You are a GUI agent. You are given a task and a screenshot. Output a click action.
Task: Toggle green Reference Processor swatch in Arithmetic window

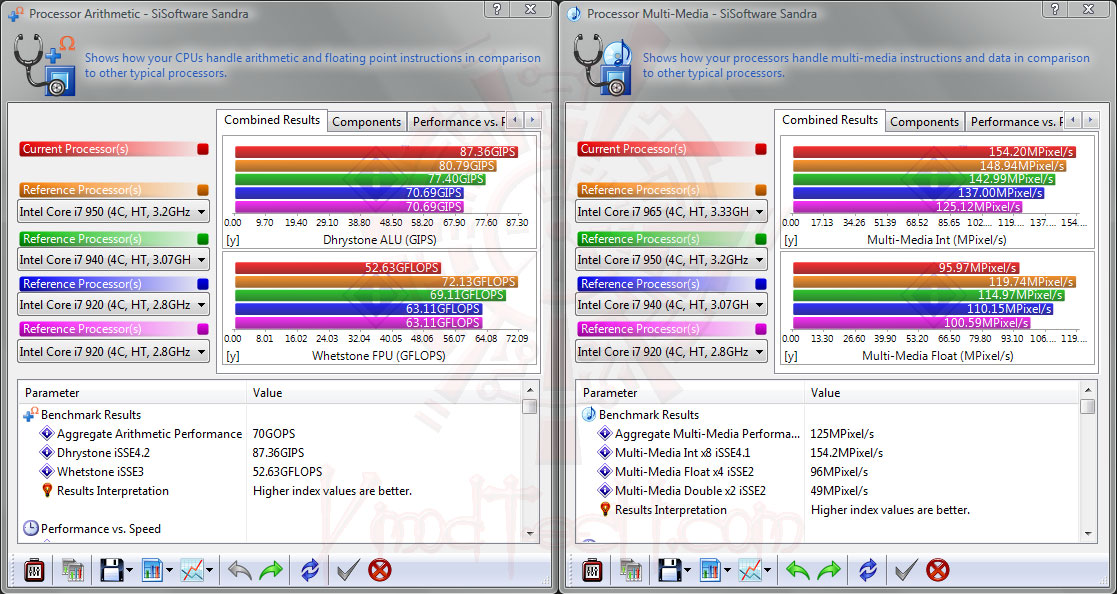click(x=203, y=239)
